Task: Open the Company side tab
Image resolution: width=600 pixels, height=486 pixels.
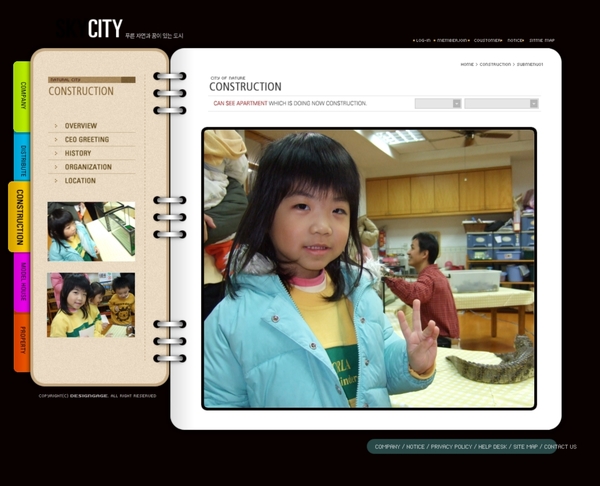Action: point(22,96)
